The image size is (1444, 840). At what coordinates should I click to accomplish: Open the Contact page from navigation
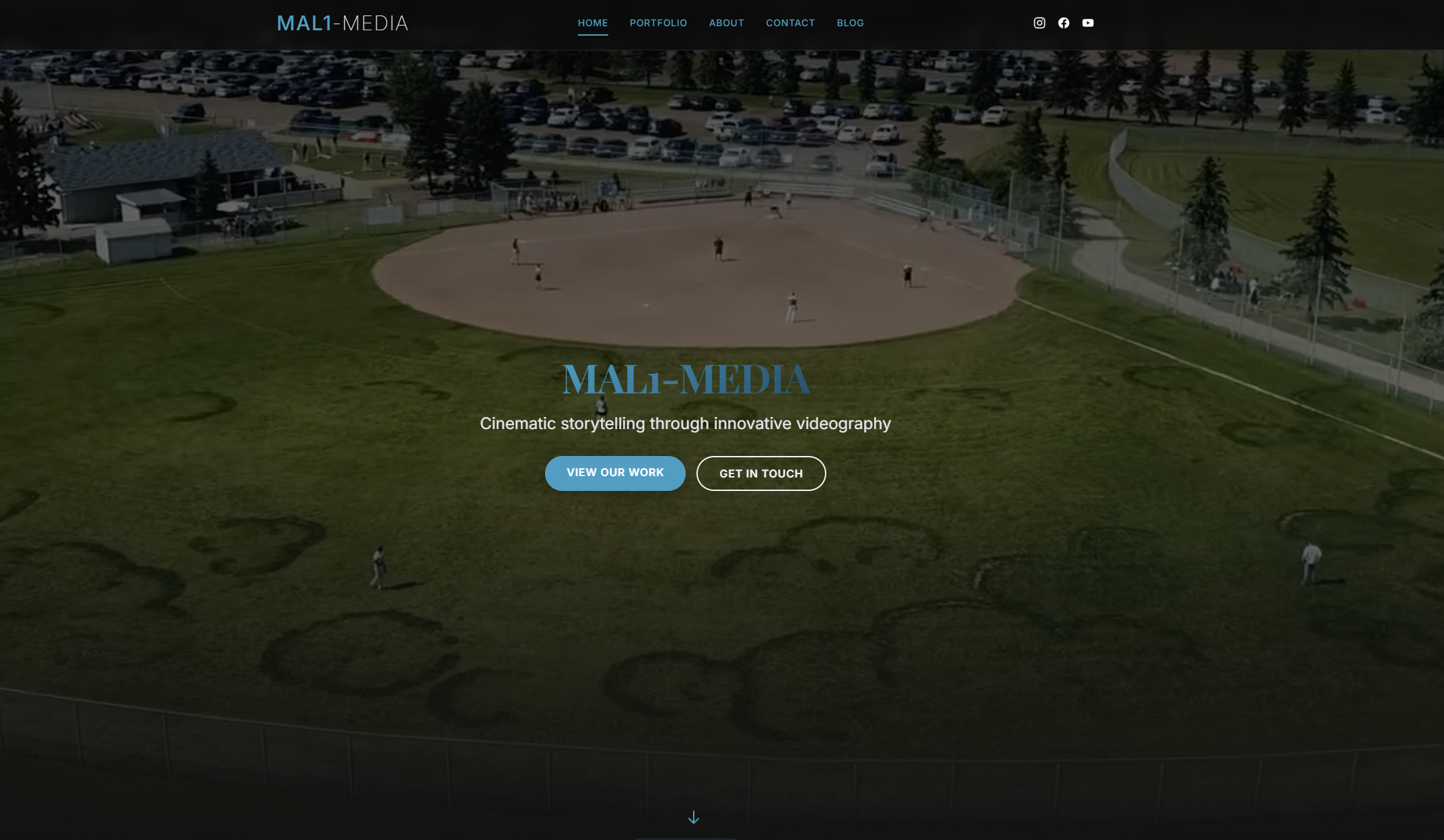tap(790, 23)
